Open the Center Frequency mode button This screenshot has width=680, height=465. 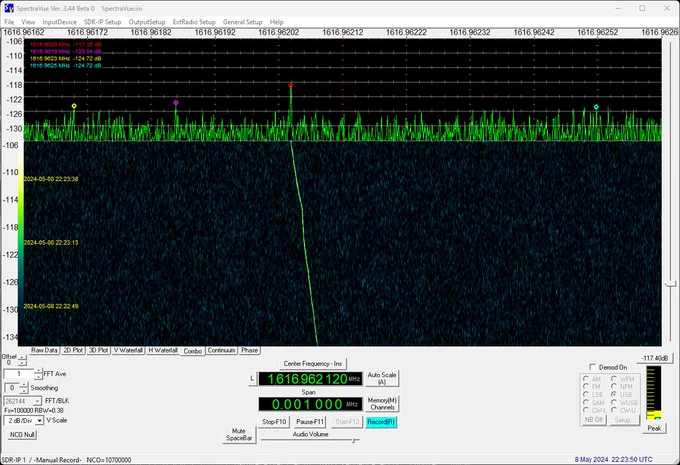[x=313, y=363]
